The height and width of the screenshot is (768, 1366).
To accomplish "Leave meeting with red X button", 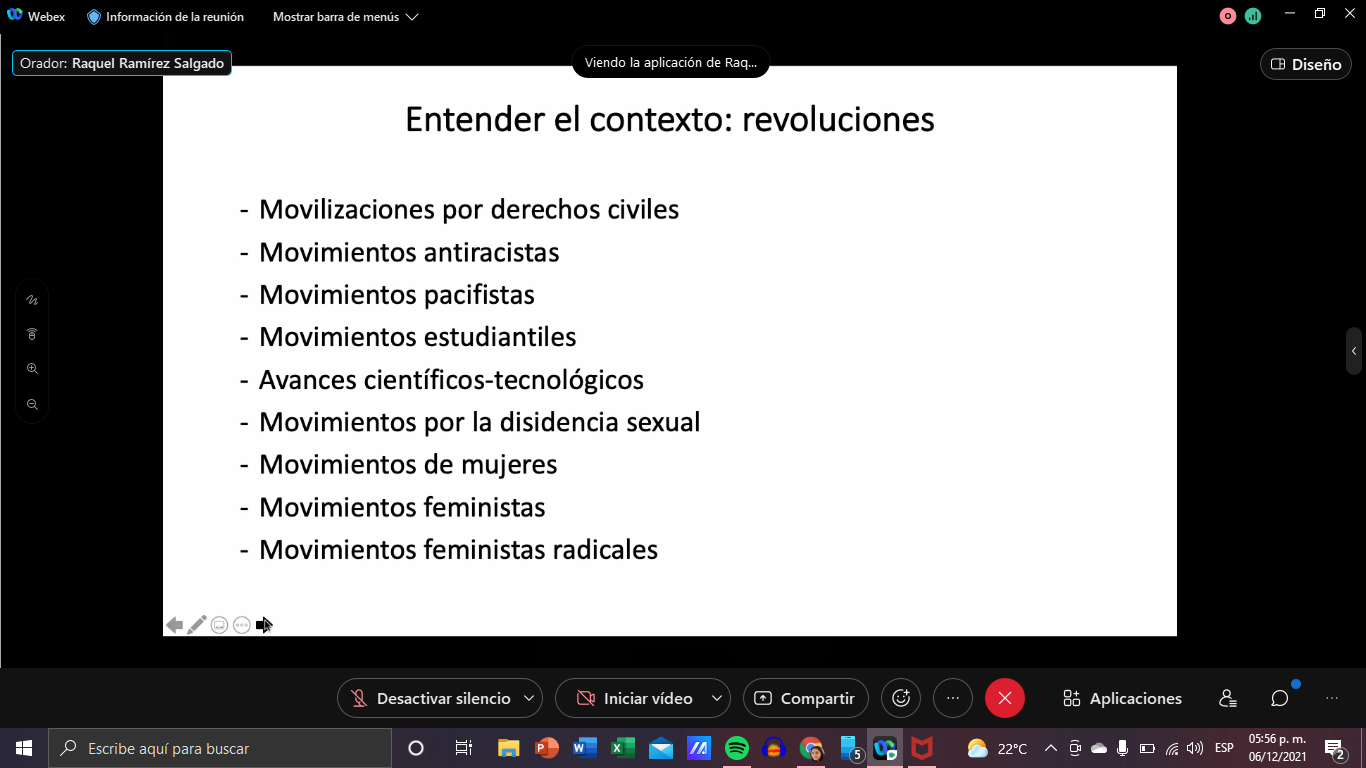I will tap(1005, 698).
